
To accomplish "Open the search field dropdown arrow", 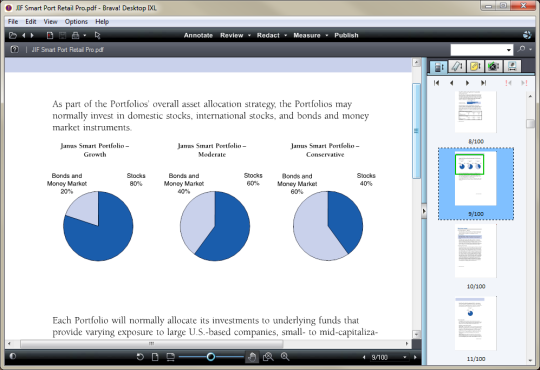I will click(509, 50).
